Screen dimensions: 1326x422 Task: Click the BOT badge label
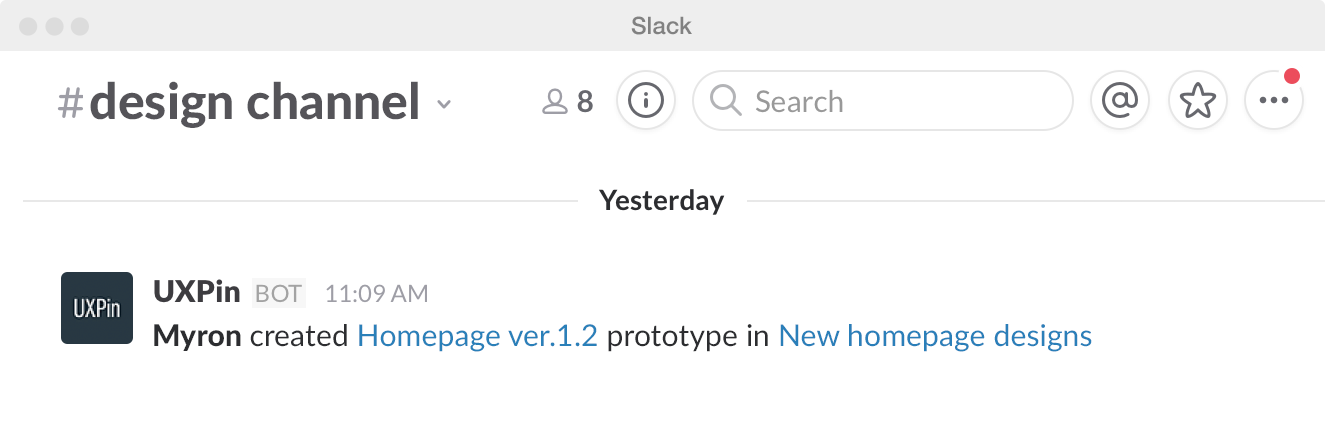[278, 293]
